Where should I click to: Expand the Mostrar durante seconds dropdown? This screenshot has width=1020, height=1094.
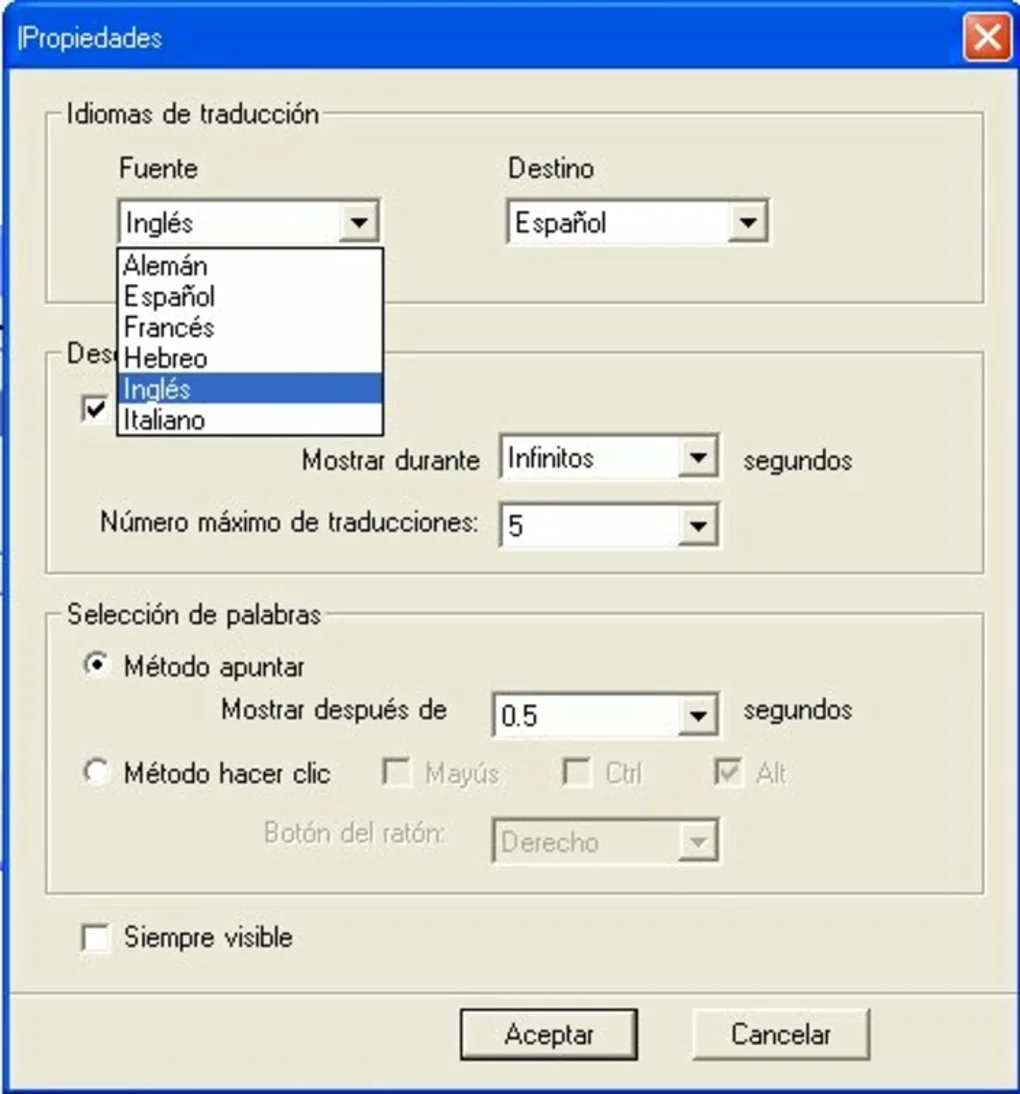point(697,458)
